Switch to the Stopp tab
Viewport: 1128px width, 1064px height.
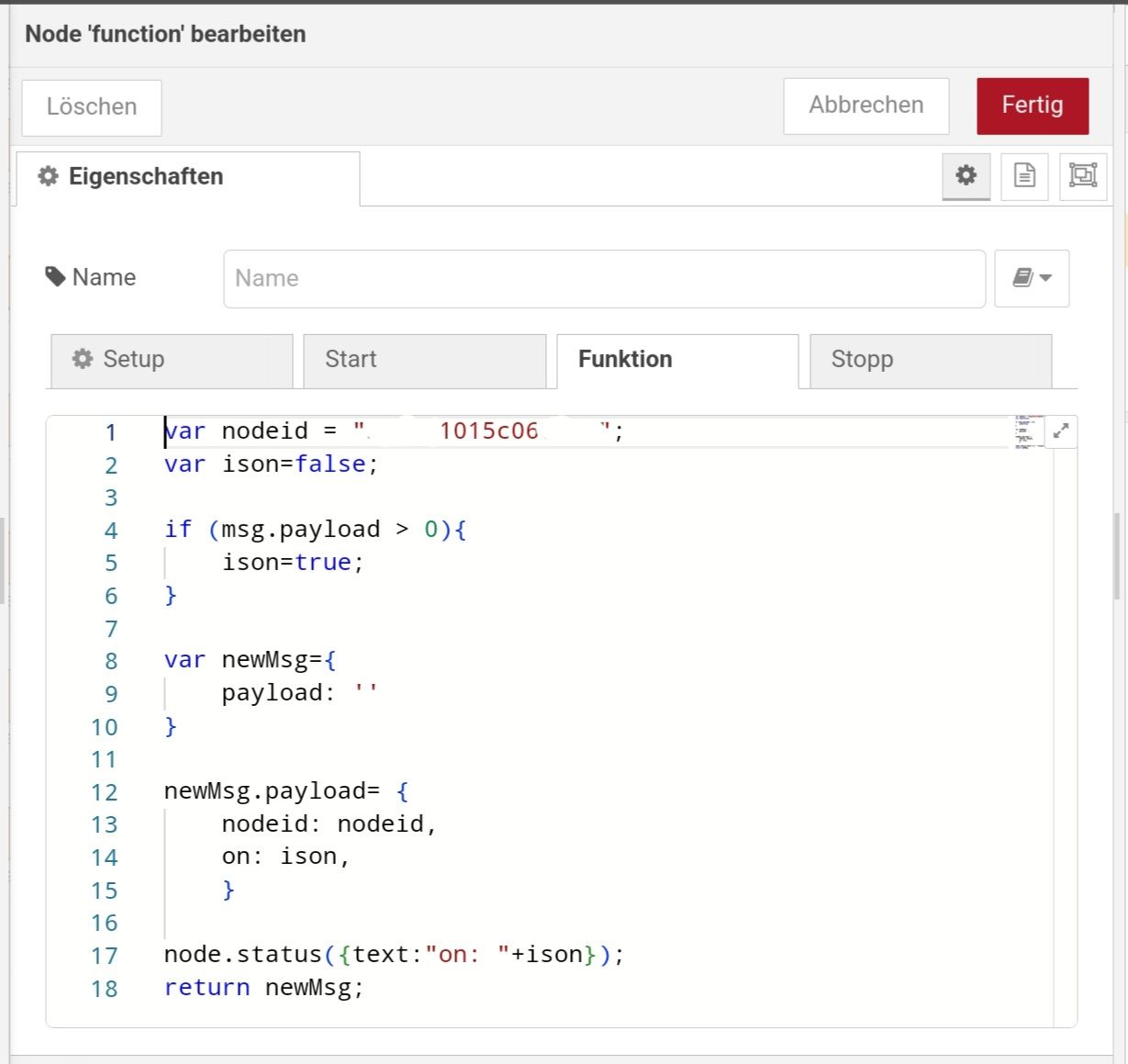point(931,360)
